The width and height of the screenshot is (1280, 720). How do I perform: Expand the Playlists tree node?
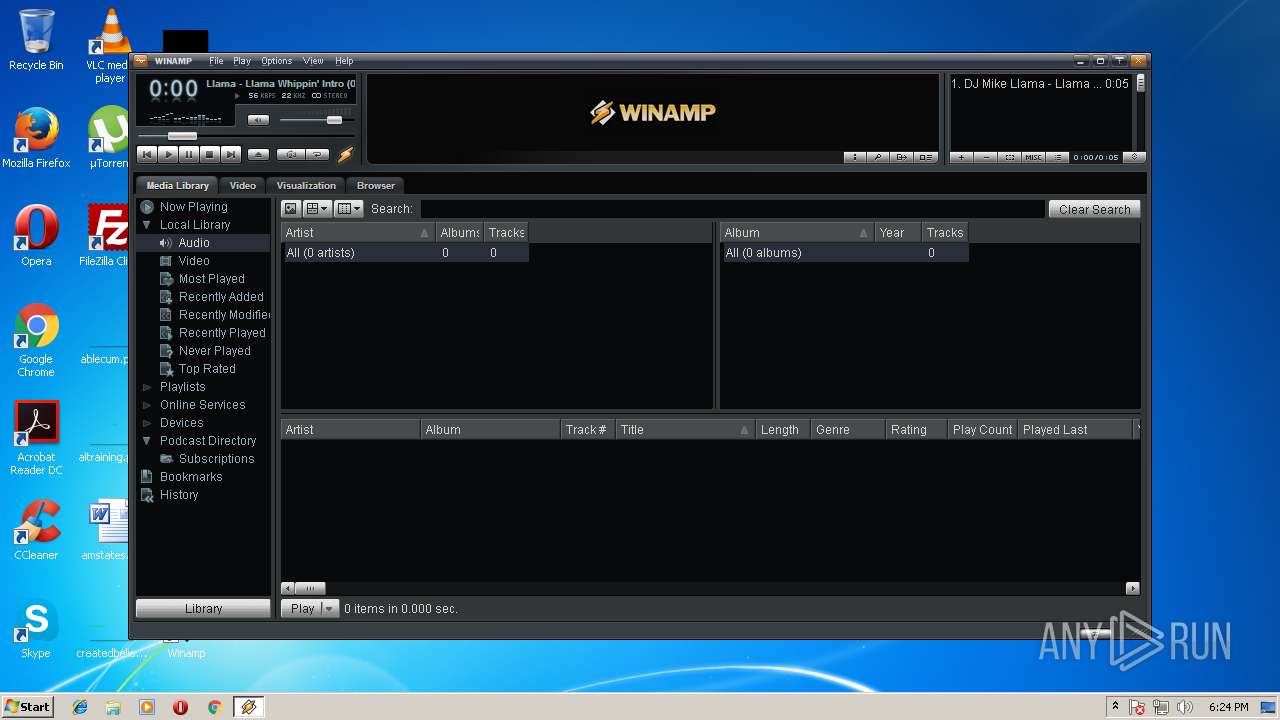coord(147,387)
